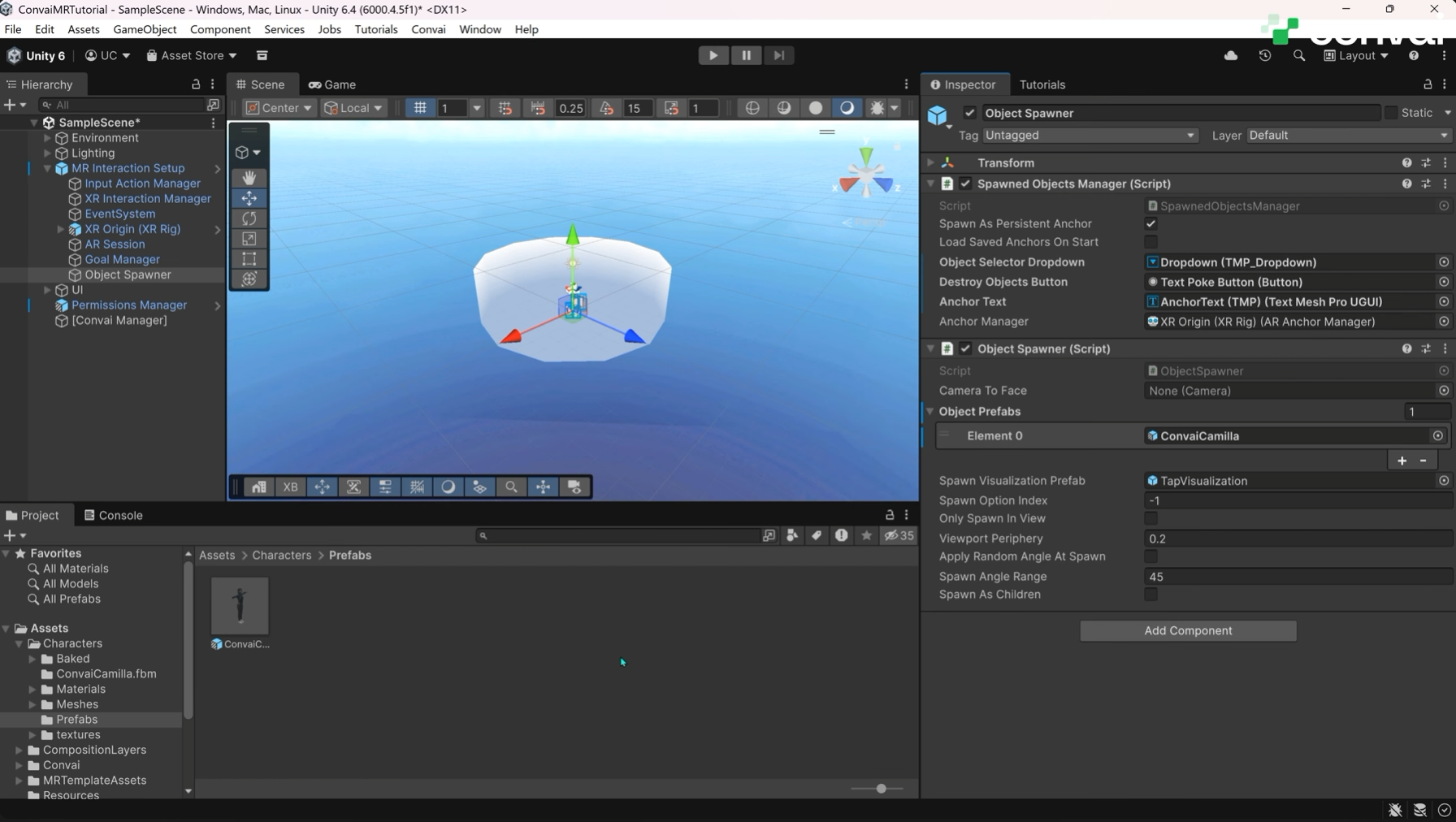Click Characters in the Project breadcrumb
1456x822 pixels.
coord(282,556)
